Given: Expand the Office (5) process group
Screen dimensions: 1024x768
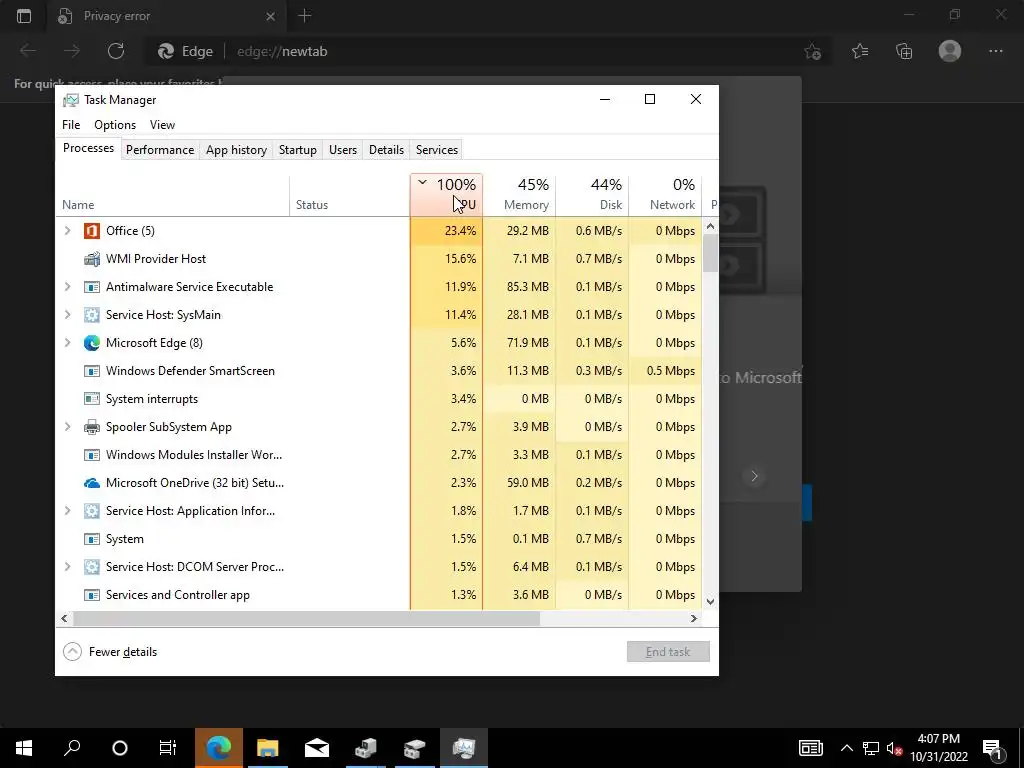Looking at the screenshot, I should [67, 231].
